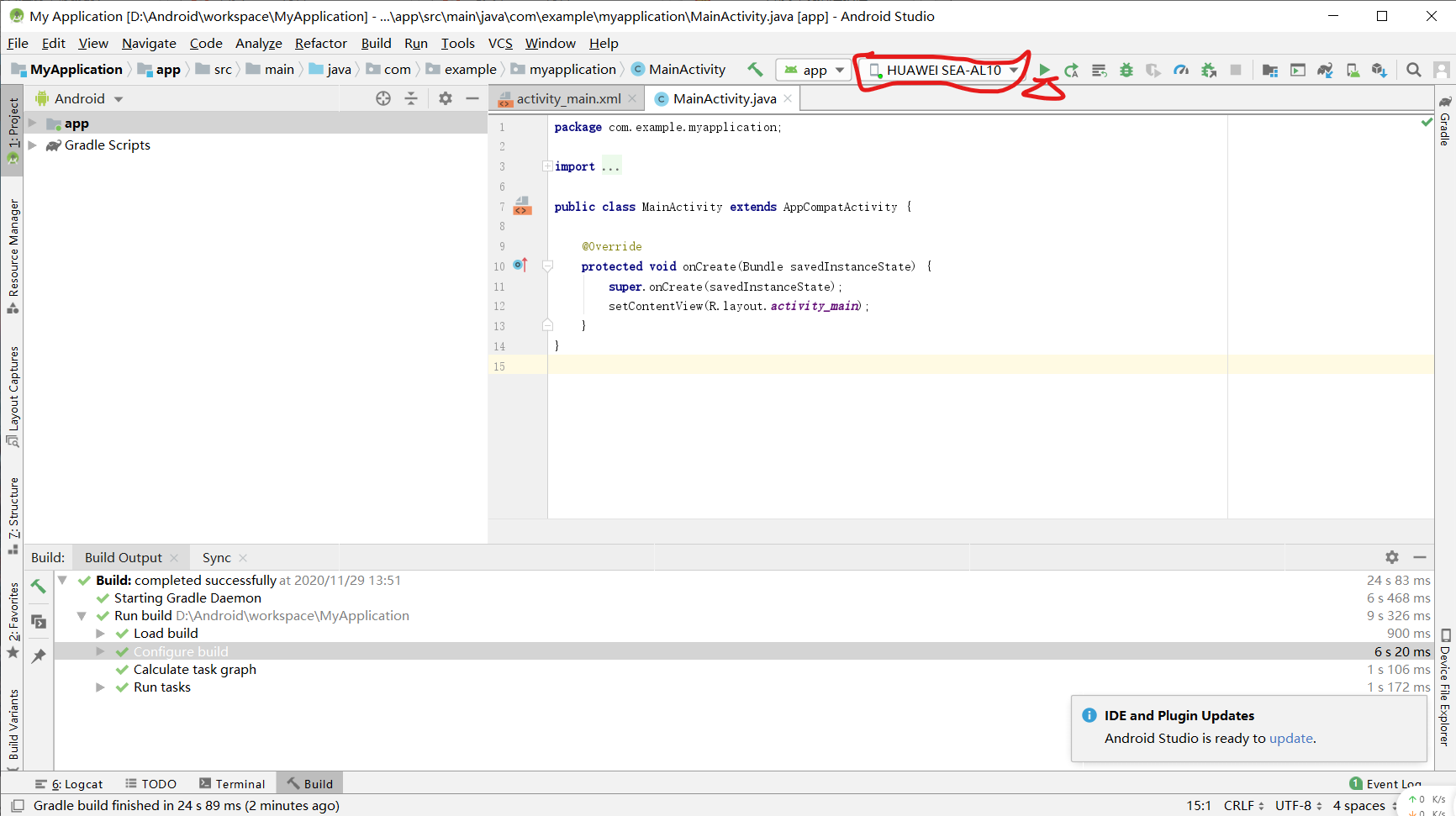Open the Terminal tool window
The height and width of the screenshot is (816, 1456).
[x=232, y=783]
